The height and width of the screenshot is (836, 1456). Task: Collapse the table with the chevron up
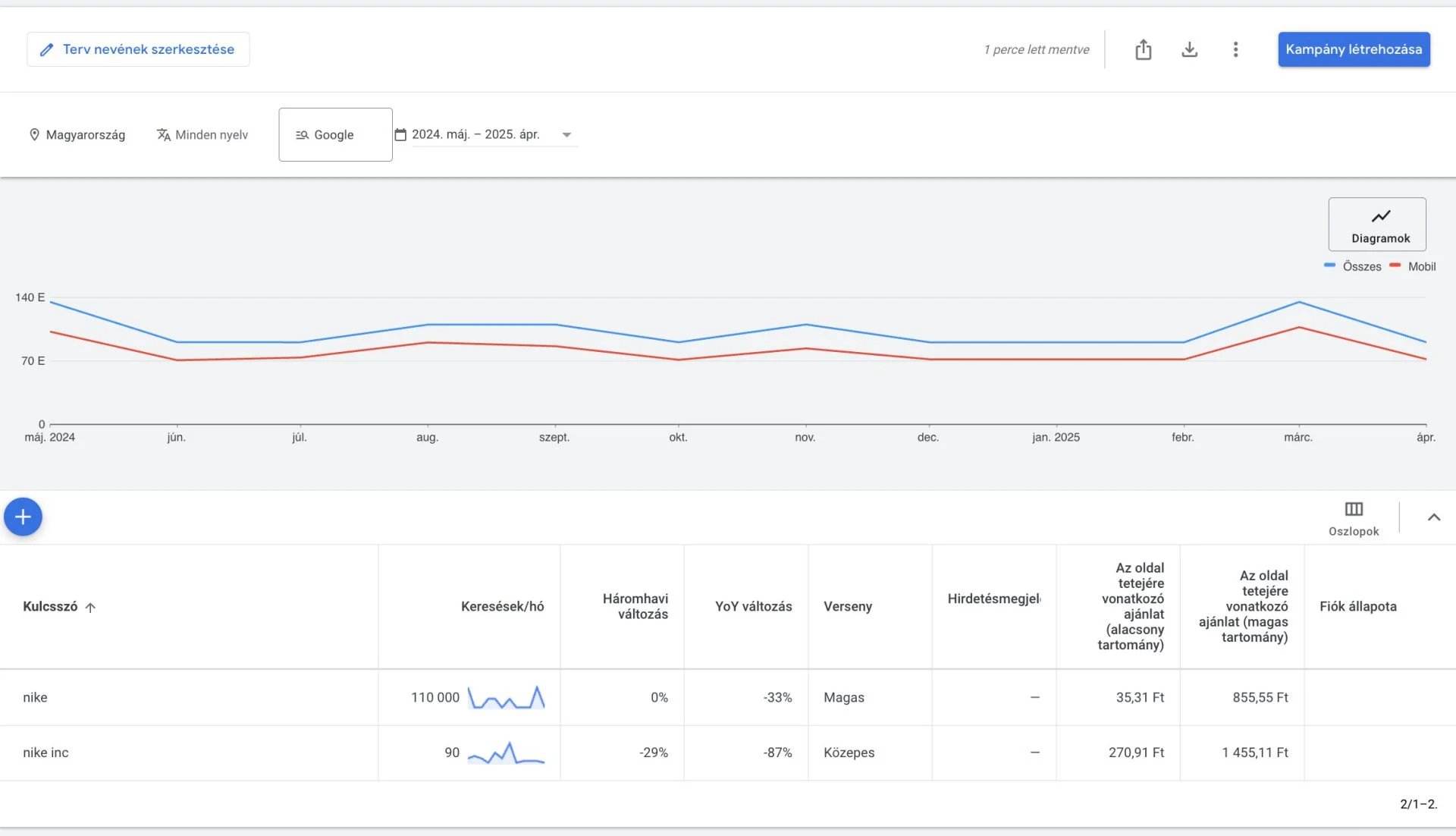[x=1433, y=517]
